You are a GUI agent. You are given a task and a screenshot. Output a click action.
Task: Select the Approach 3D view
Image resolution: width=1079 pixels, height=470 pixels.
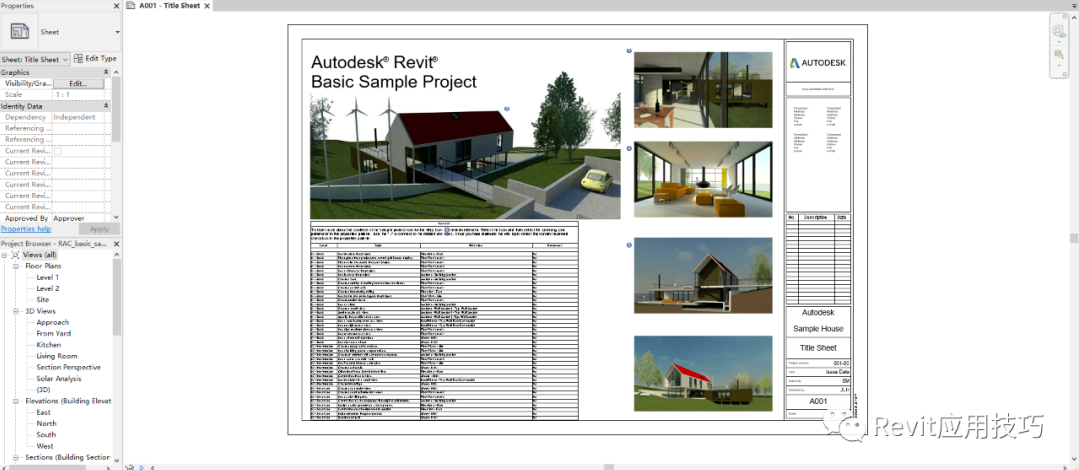[x=52, y=322]
